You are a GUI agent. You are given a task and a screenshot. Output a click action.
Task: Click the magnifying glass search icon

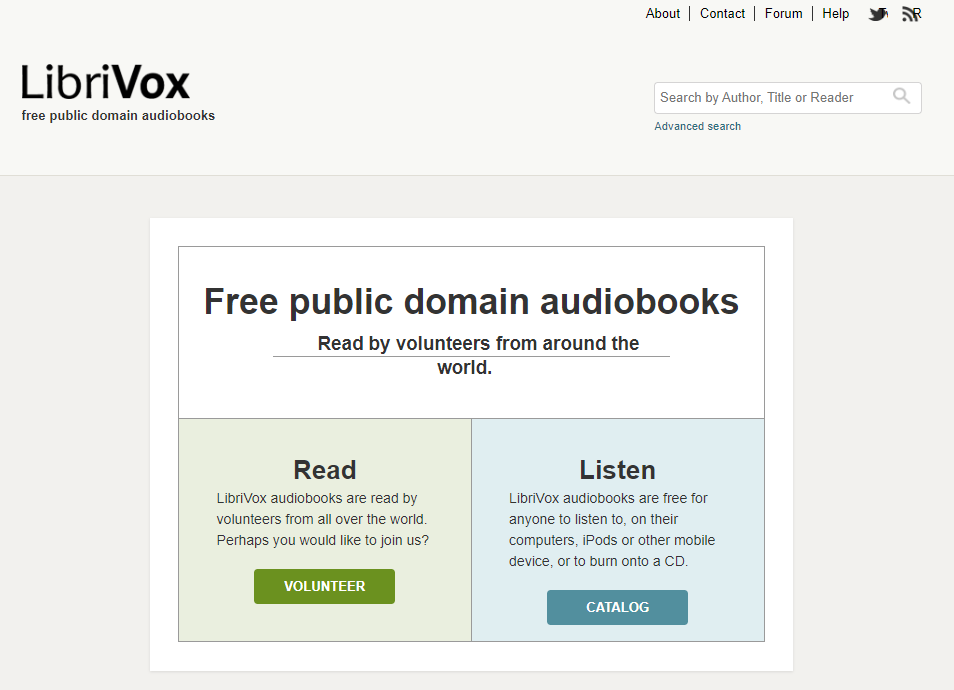point(901,96)
